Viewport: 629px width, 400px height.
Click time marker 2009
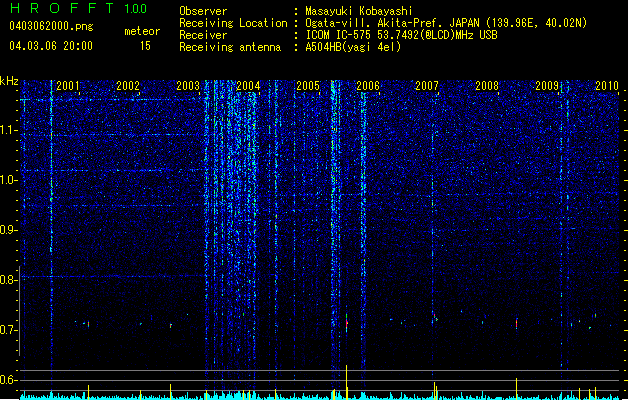point(547,85)
